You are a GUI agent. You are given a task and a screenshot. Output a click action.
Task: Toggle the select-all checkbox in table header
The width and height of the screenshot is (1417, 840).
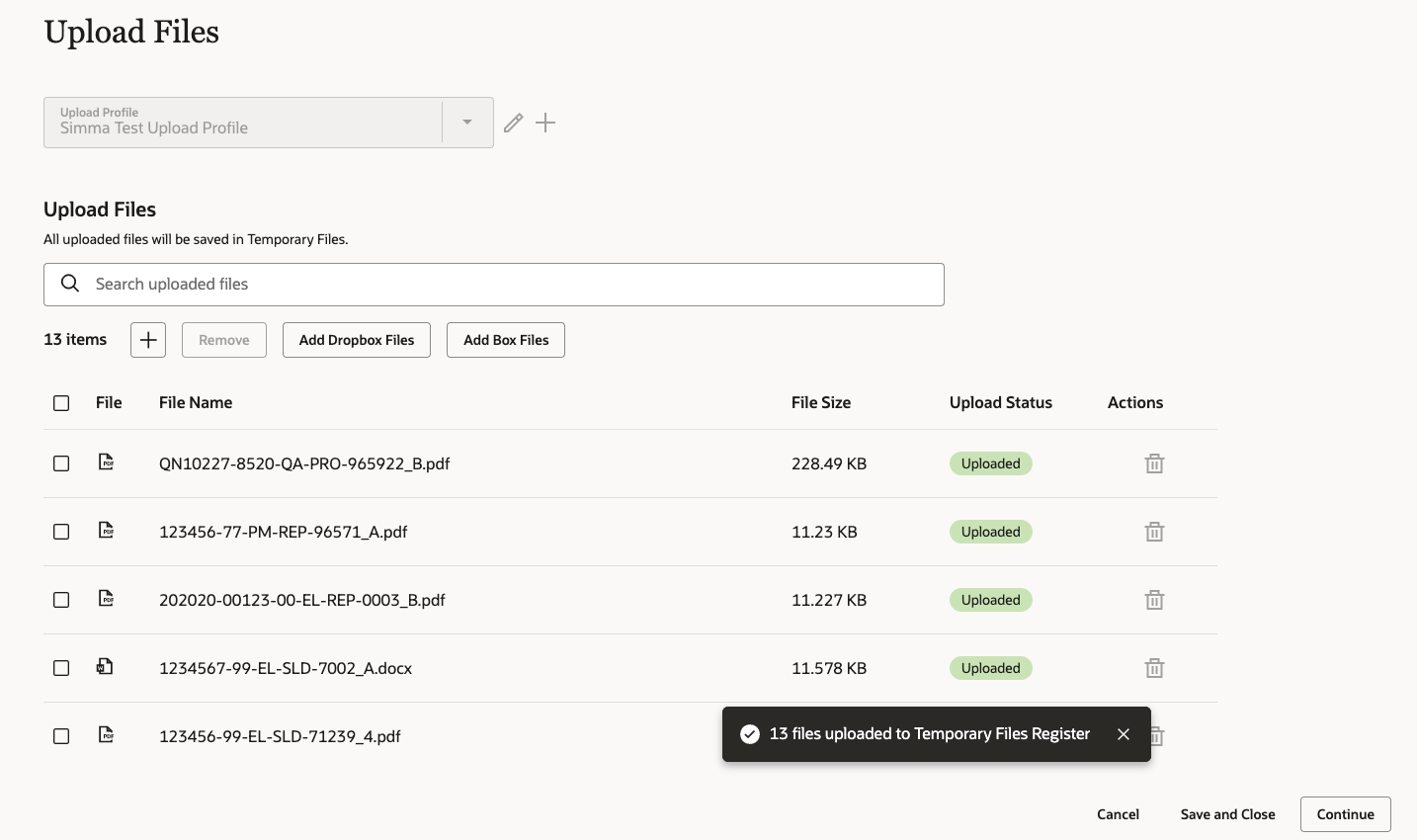61,403
